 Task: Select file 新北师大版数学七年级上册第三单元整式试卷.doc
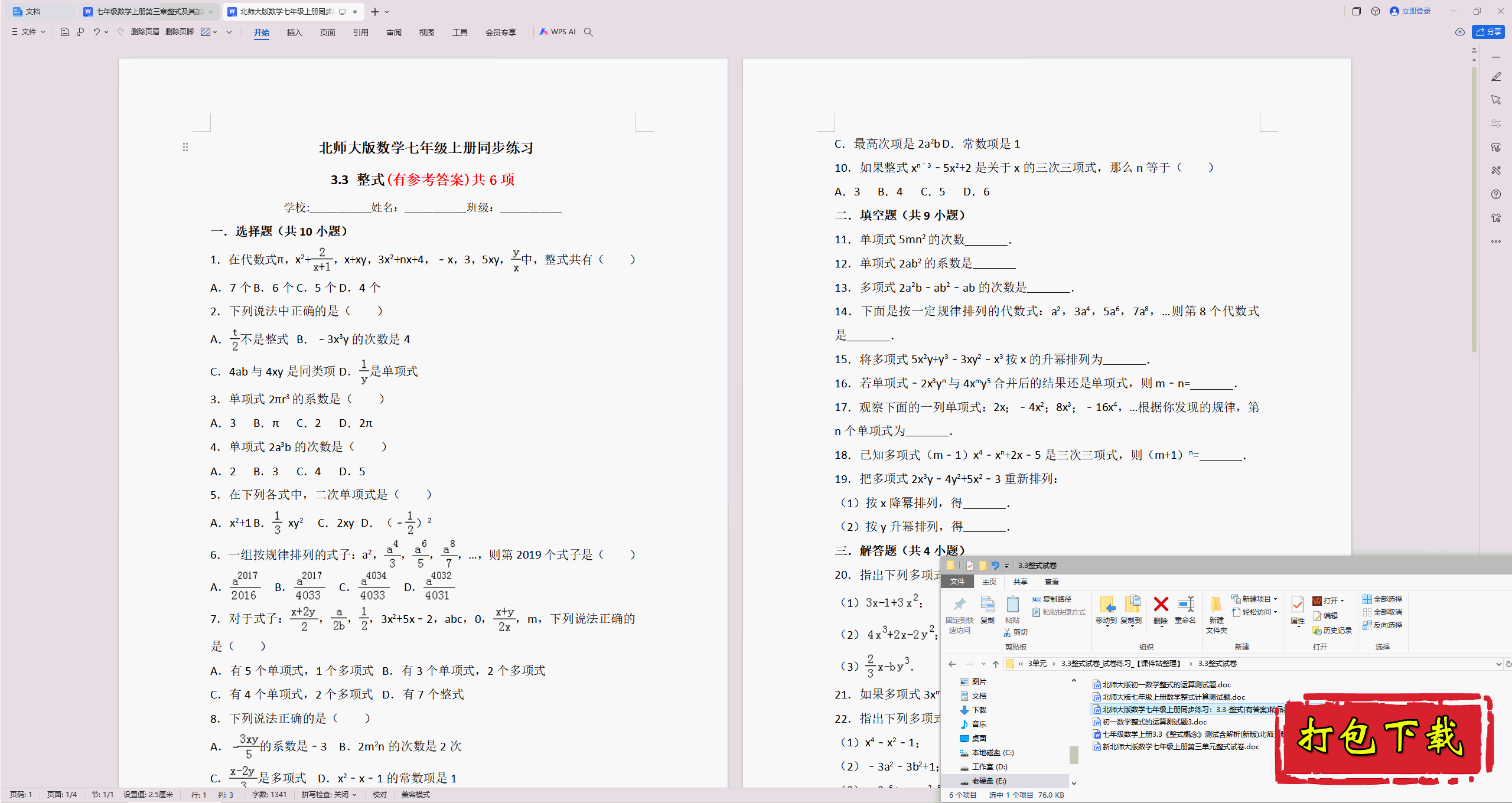tap(1176, 746)
